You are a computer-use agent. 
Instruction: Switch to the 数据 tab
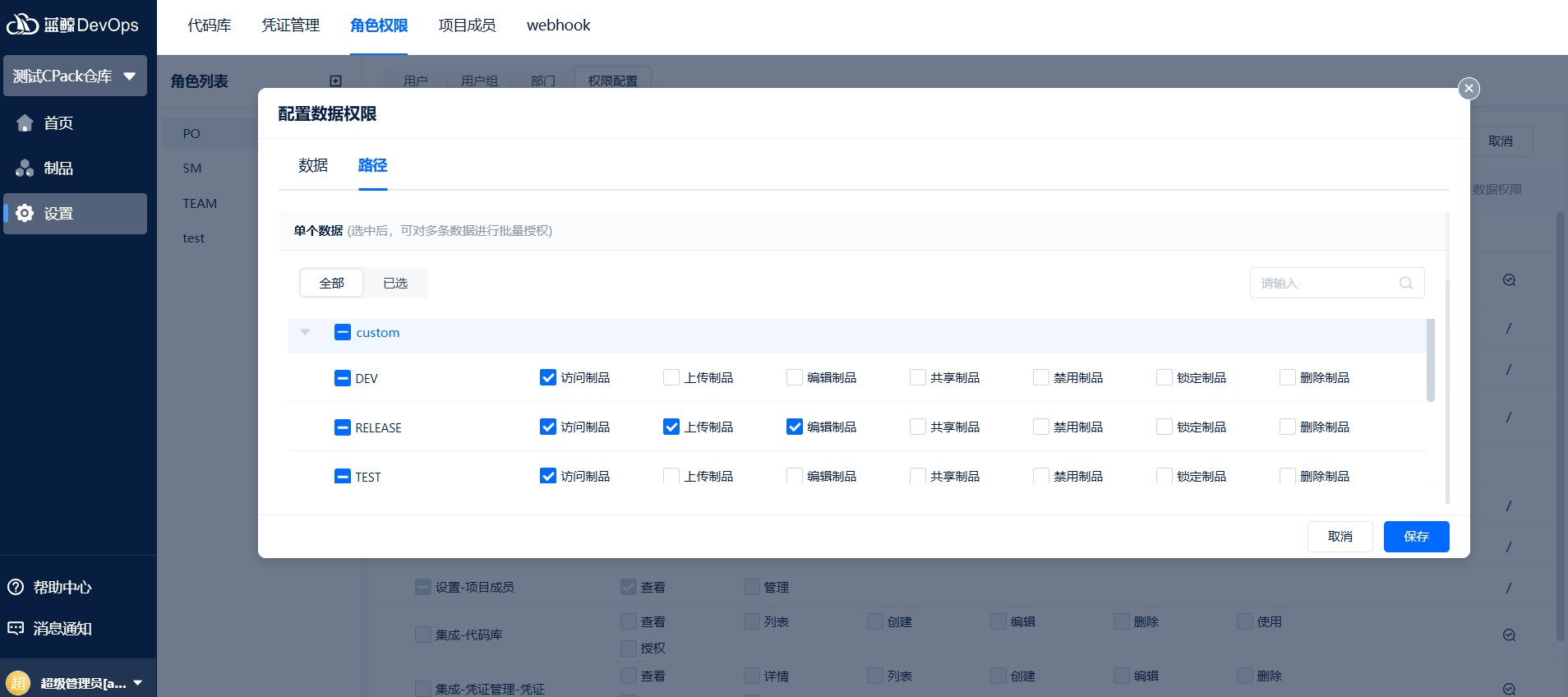[313, 165]
